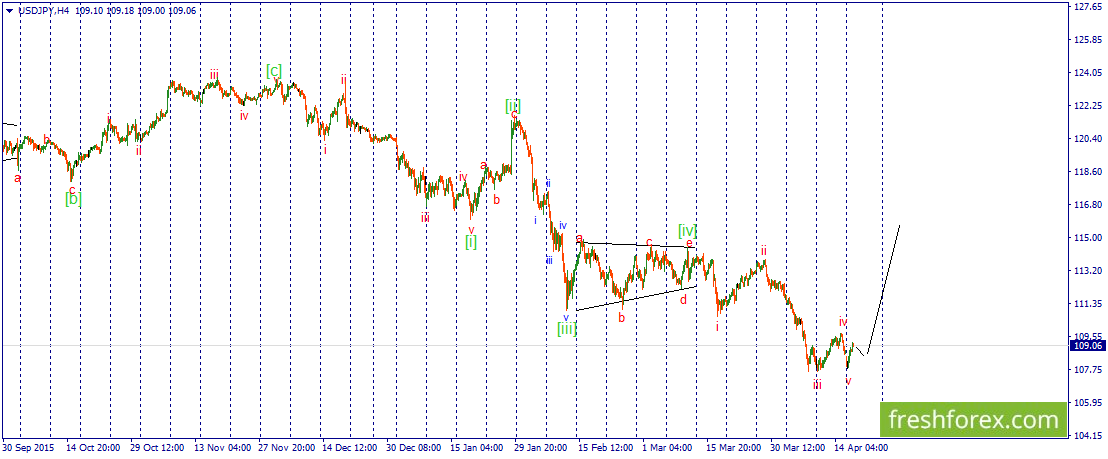Image resolution: width=1108 pixels, height=459 pixels.
Task: Select the green [b] wave label
Action: pyautogui.click(x=73, y=199)
